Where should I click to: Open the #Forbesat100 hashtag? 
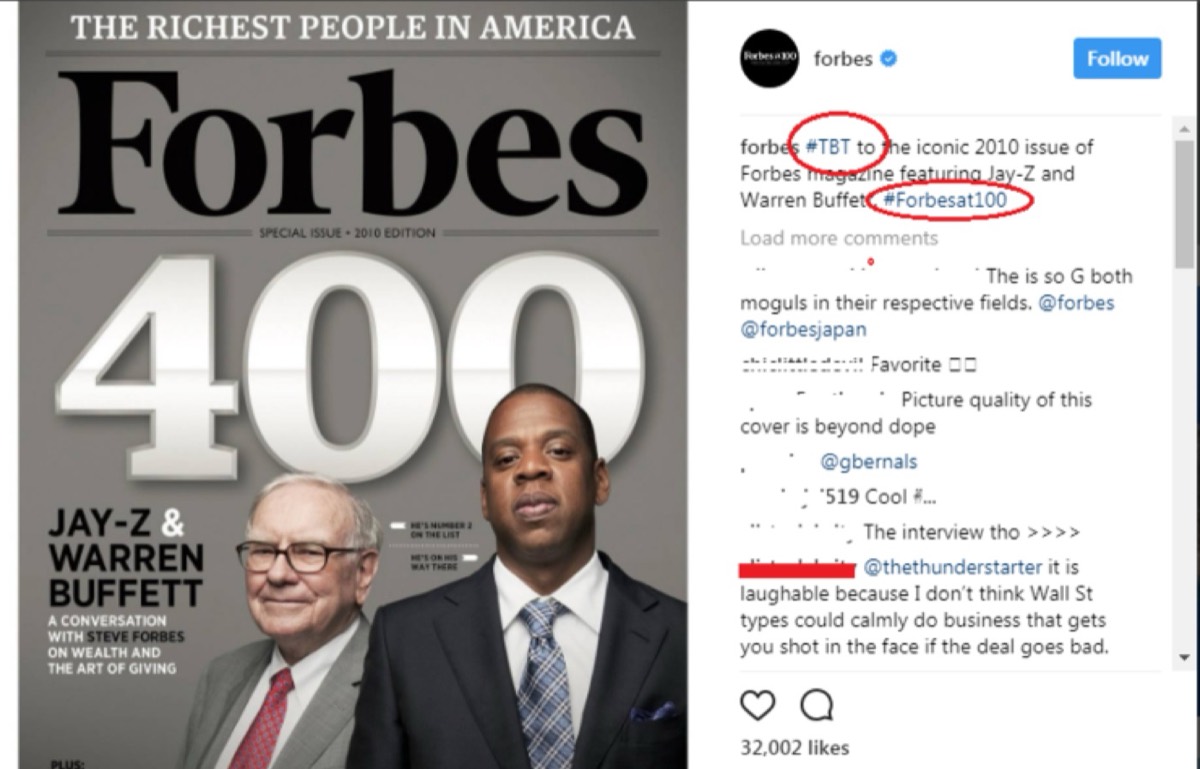point(956,200)
